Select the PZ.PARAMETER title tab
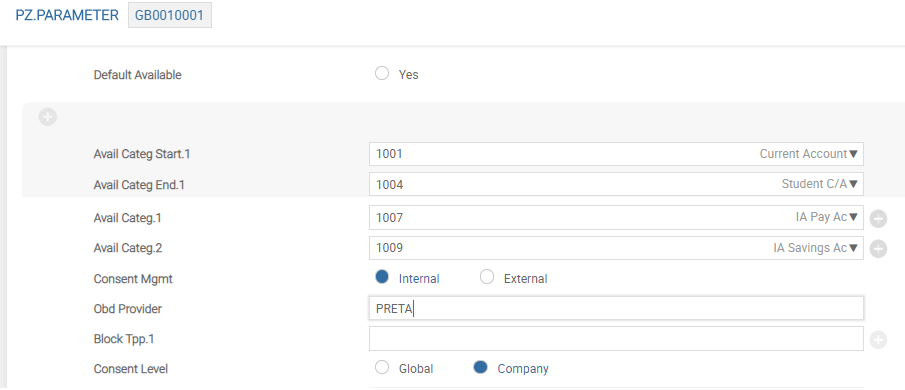The image size is (905, 390). tap(67, 15)
